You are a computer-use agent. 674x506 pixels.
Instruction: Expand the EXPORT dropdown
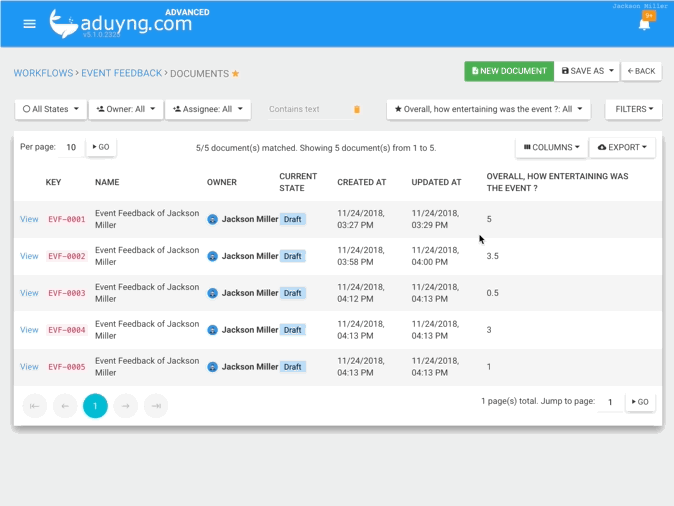point(622,147)
